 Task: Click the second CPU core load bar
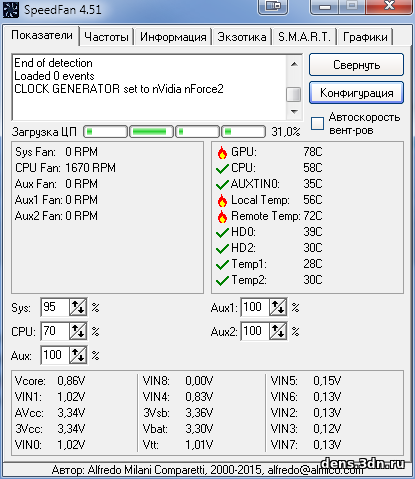click(x=151, y=132)
